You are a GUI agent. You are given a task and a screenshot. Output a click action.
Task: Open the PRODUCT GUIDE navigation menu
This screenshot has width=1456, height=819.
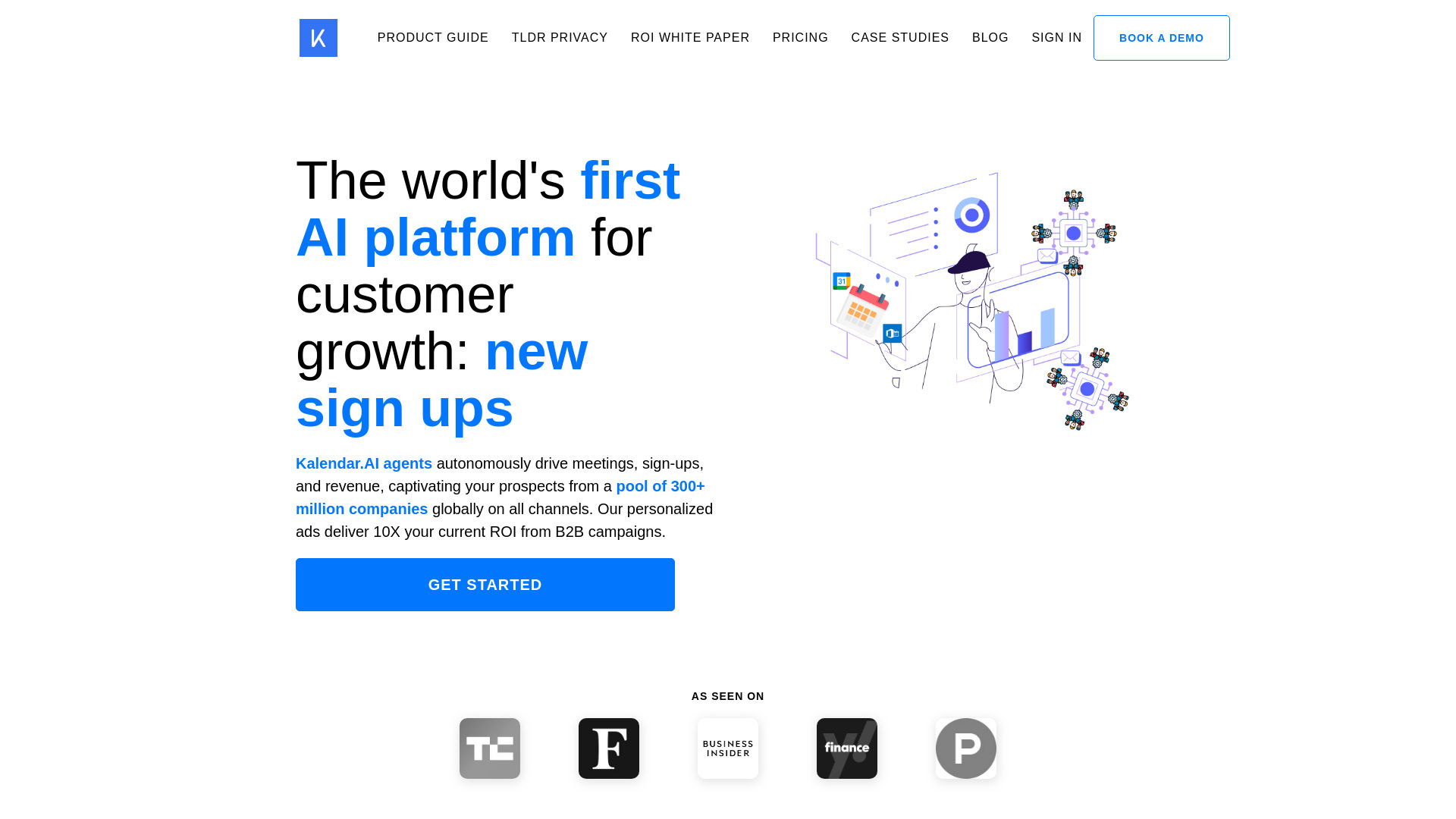pyautogui.click(x=433, y=37)
